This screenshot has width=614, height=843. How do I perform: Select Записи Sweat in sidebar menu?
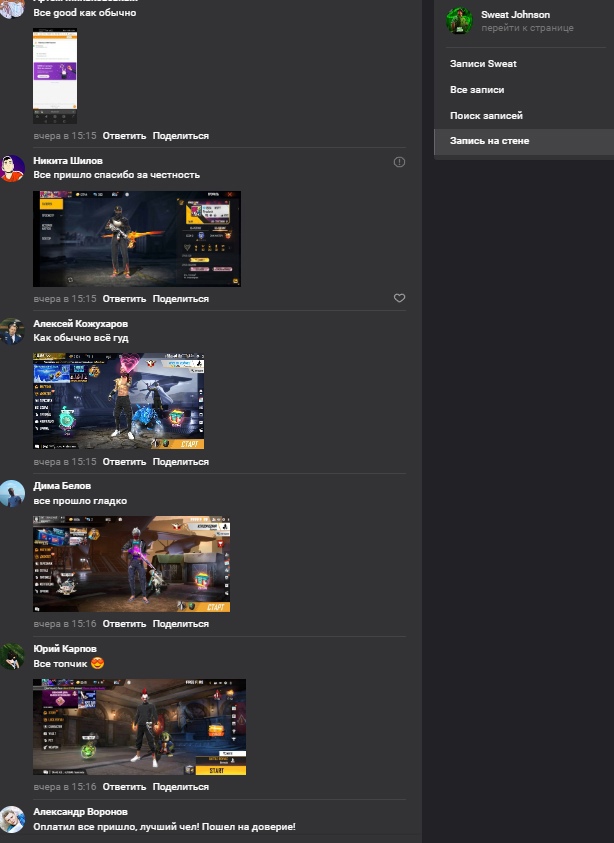coord(483,64)
